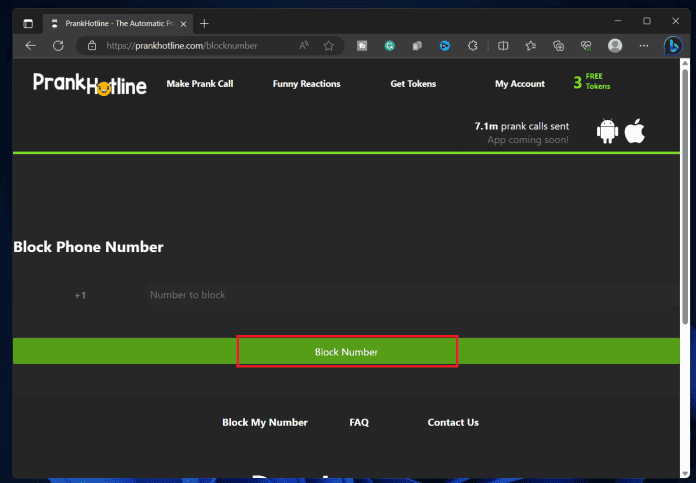Open Get Tokens from the nav bar
The image size is (696, 483).
pos(413,84)
